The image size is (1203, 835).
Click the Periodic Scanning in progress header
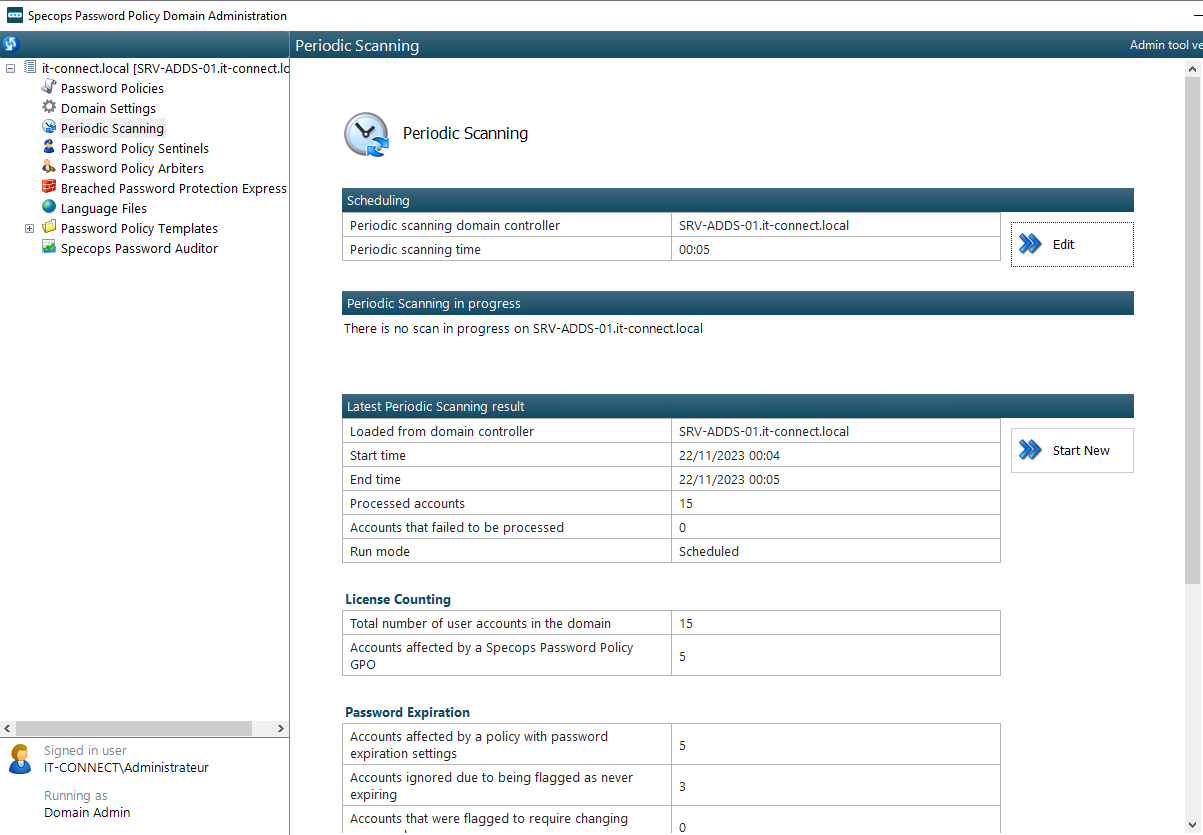pos(738,303)
